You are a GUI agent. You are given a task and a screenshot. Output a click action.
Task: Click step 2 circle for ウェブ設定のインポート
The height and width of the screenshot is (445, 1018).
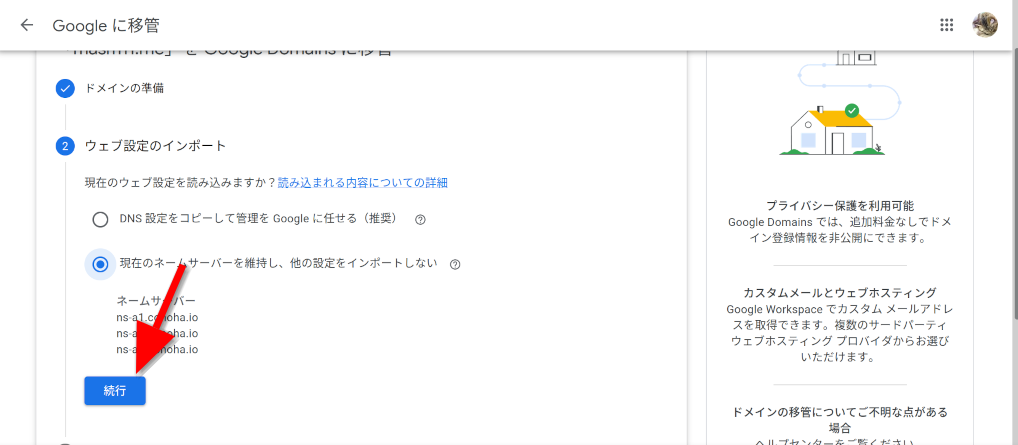[x=65, y=146]
